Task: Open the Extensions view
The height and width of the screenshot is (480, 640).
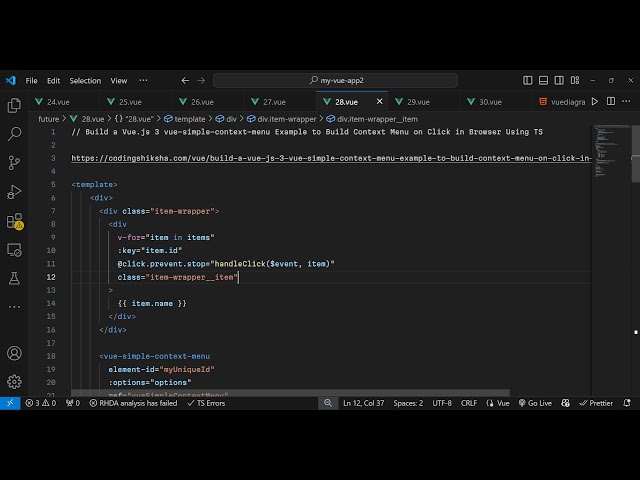Action: pos(14,221)
